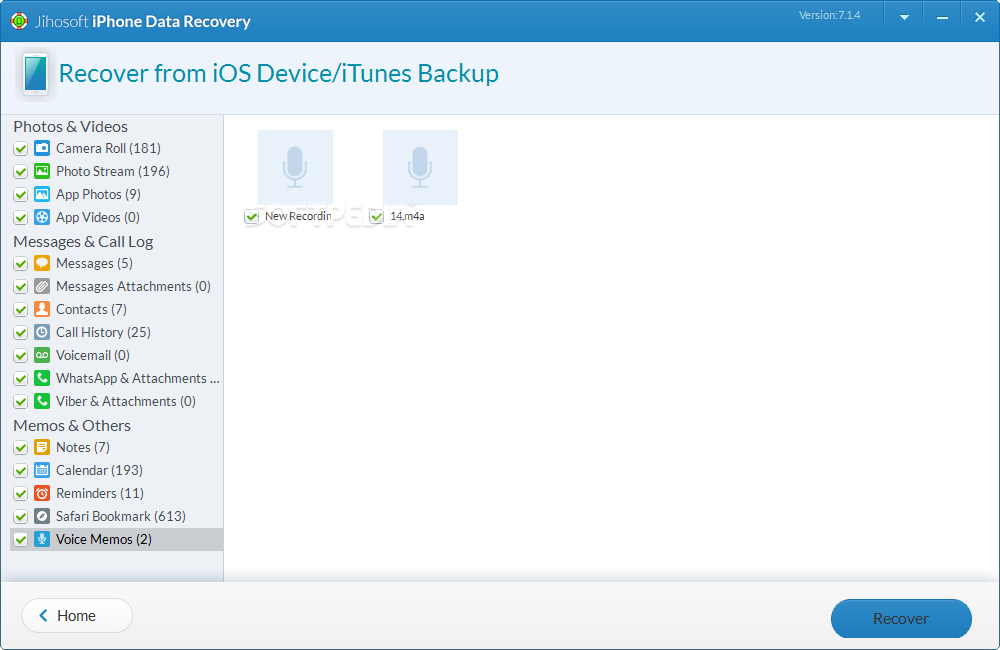Toggle the App Photos checkbox
This screenshot has width=1000, height=650.
click(20, 195)
